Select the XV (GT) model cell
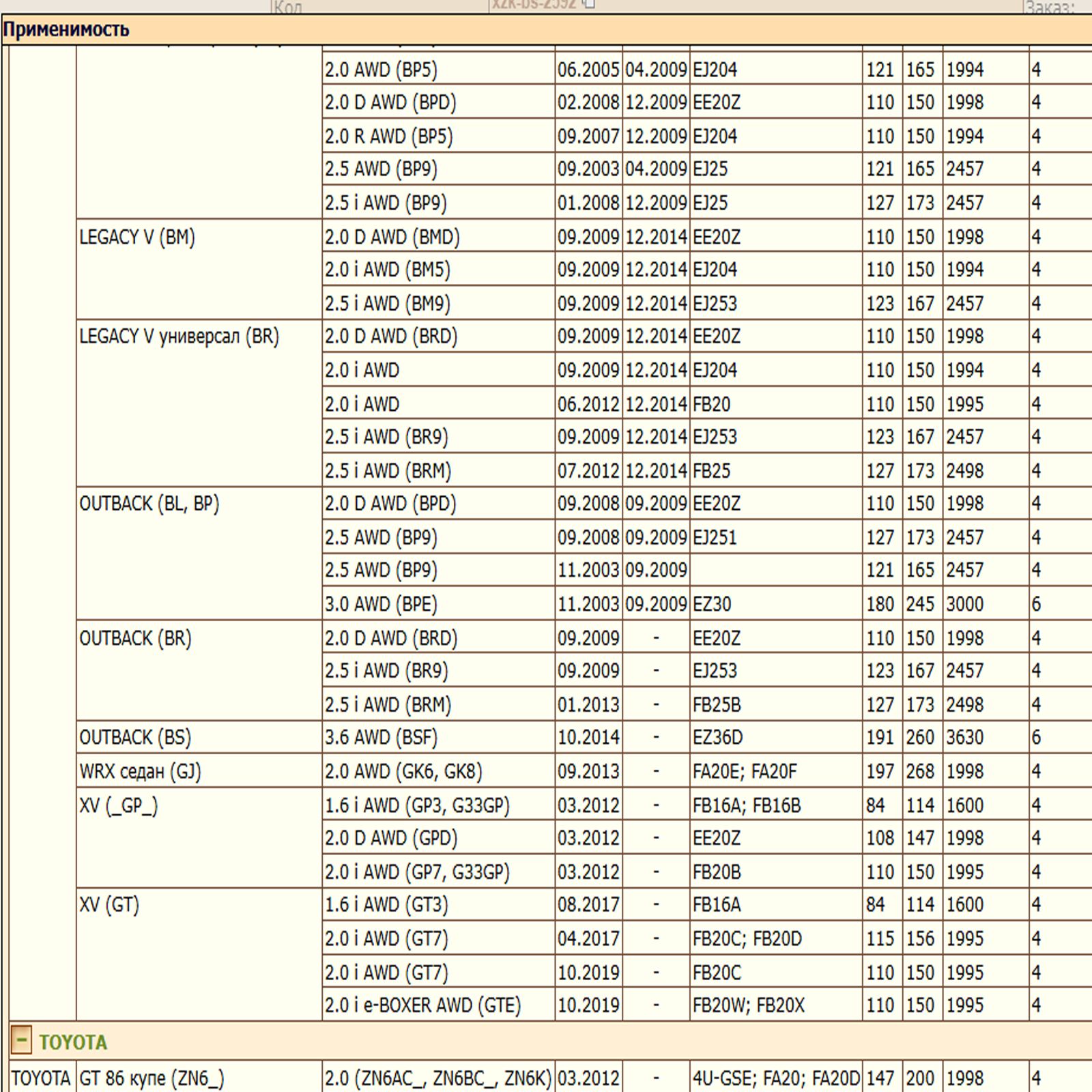The width and height of the screenshot is (1092, 1092). click(x=109, y=905)
